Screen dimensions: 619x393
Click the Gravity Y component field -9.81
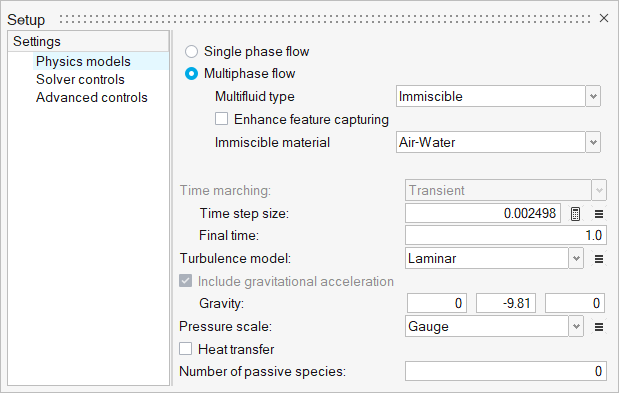coord(506,303)
